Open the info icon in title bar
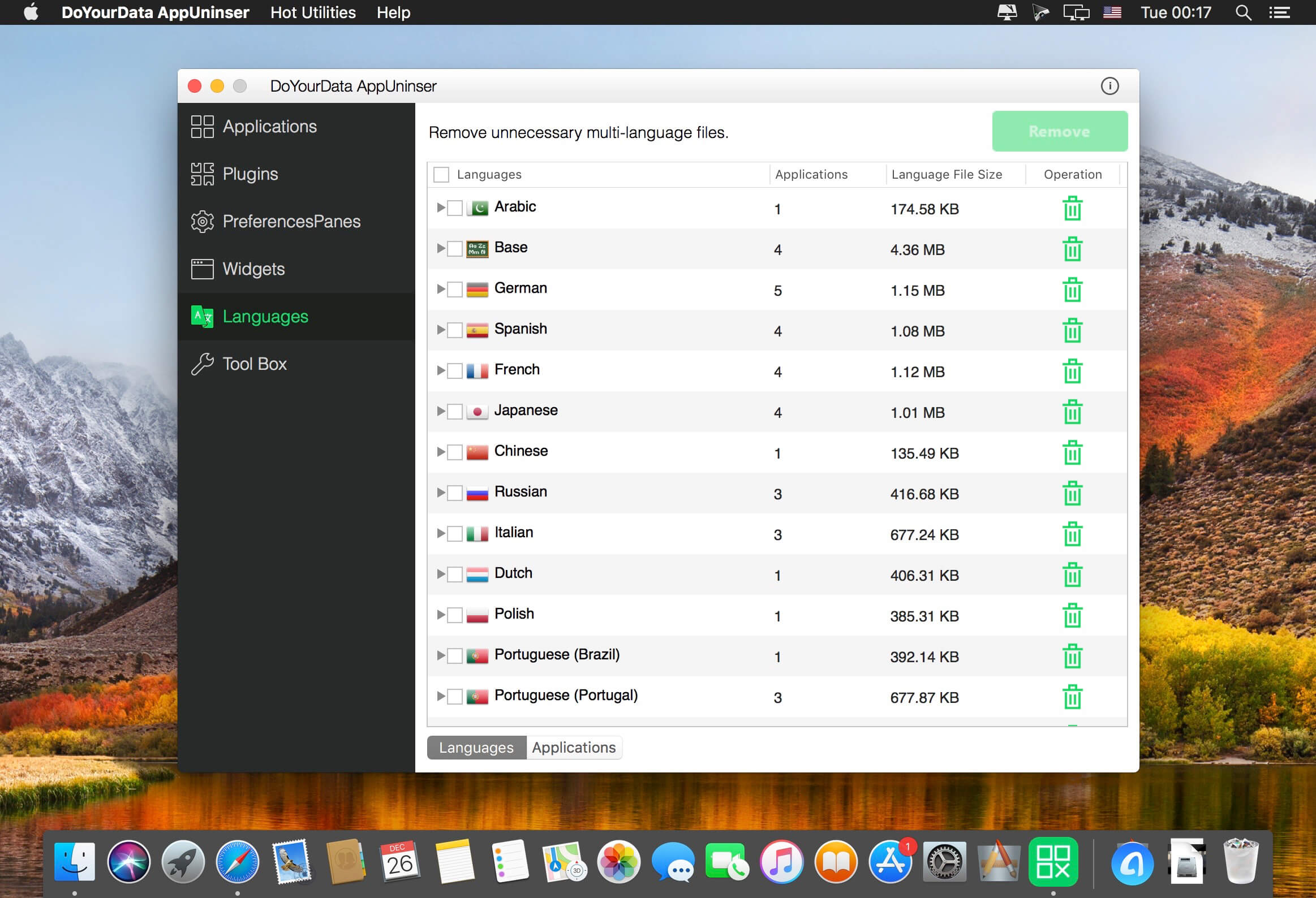This screenshot has height=898, width=1316. click(1109, 86)
